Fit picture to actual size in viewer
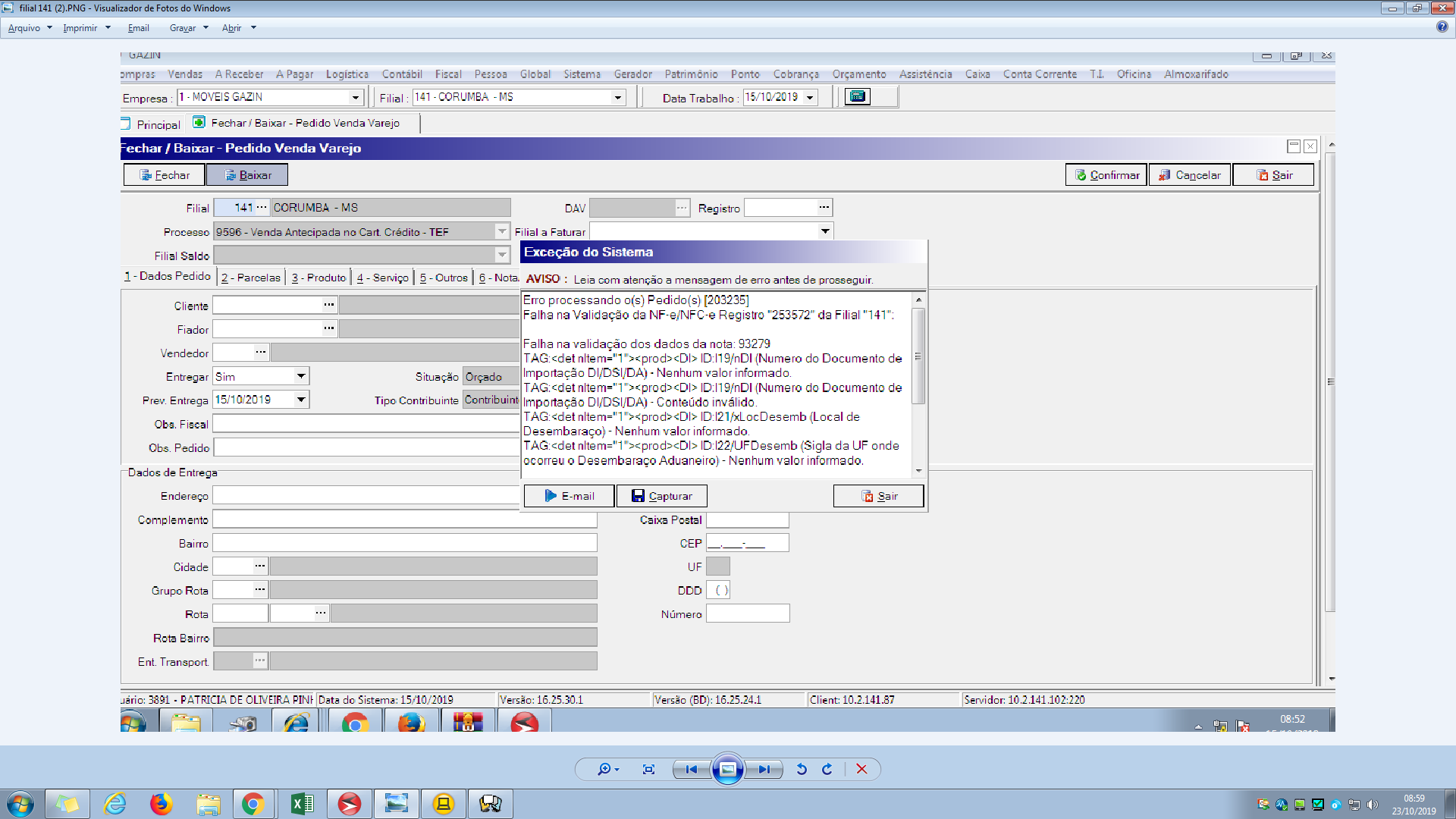Viewport: 1456px width, 819px height. [x=648, y=769]
